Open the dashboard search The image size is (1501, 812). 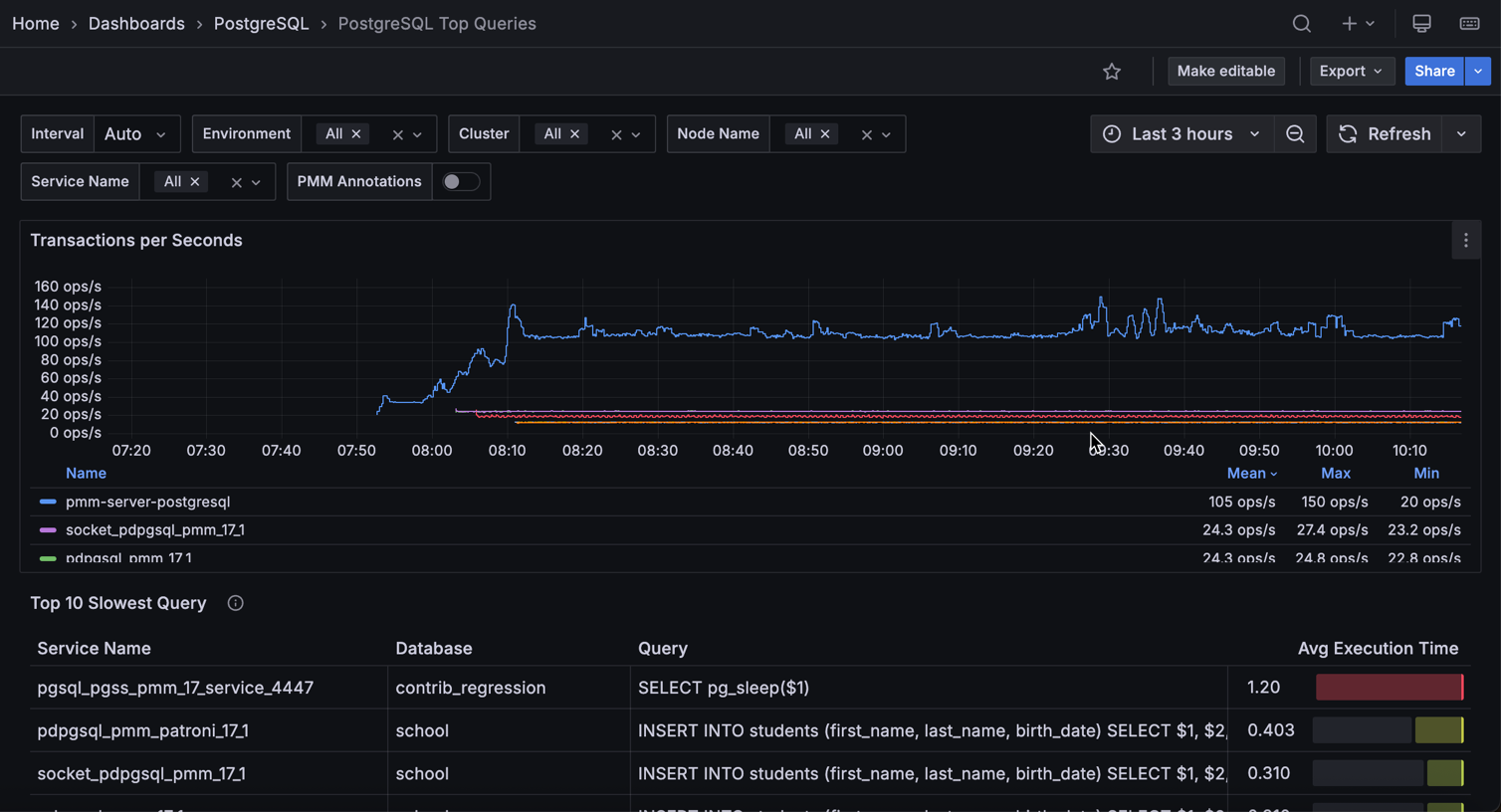(1301, 23)
